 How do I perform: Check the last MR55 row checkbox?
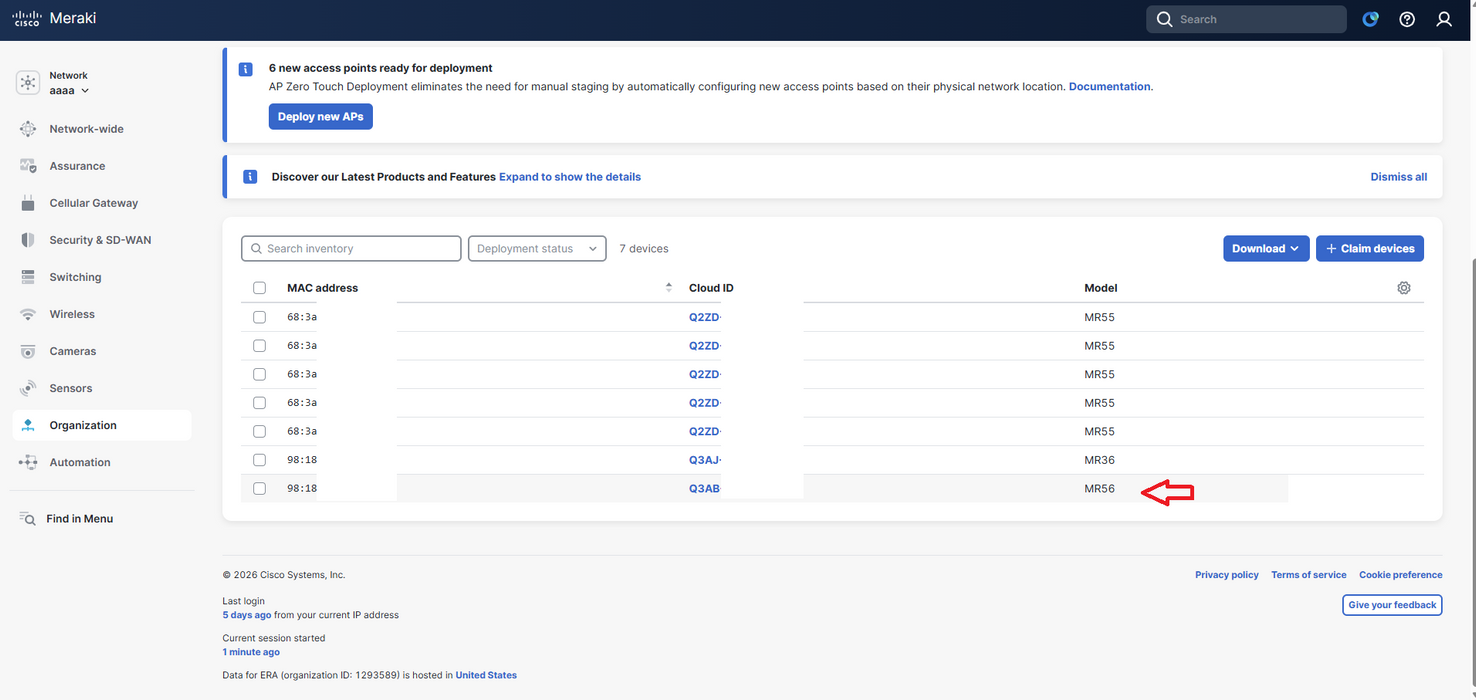coord(260,431)
